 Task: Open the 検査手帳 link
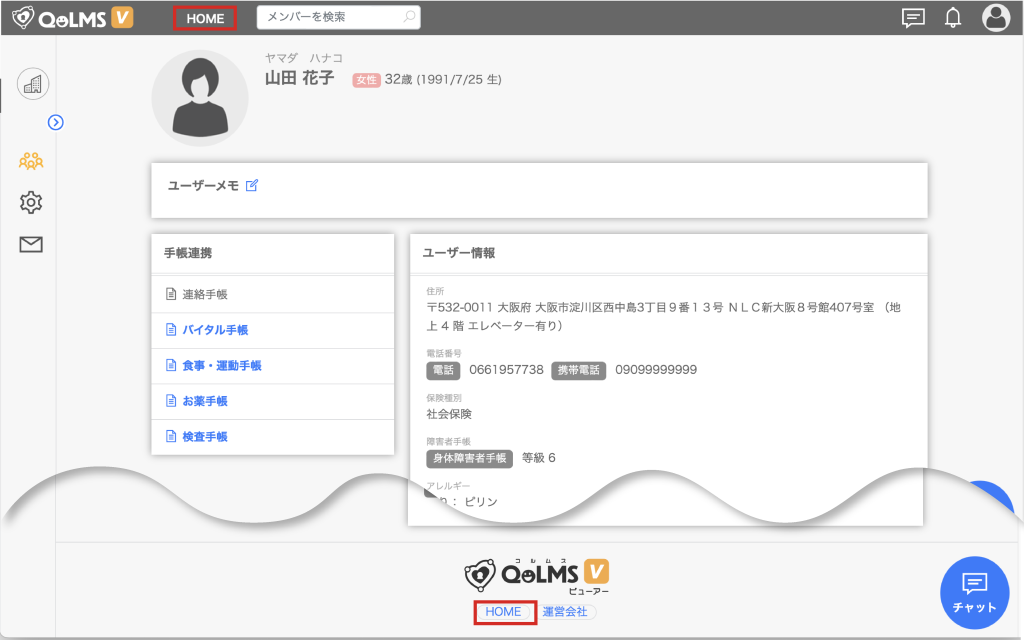(204, 437)
